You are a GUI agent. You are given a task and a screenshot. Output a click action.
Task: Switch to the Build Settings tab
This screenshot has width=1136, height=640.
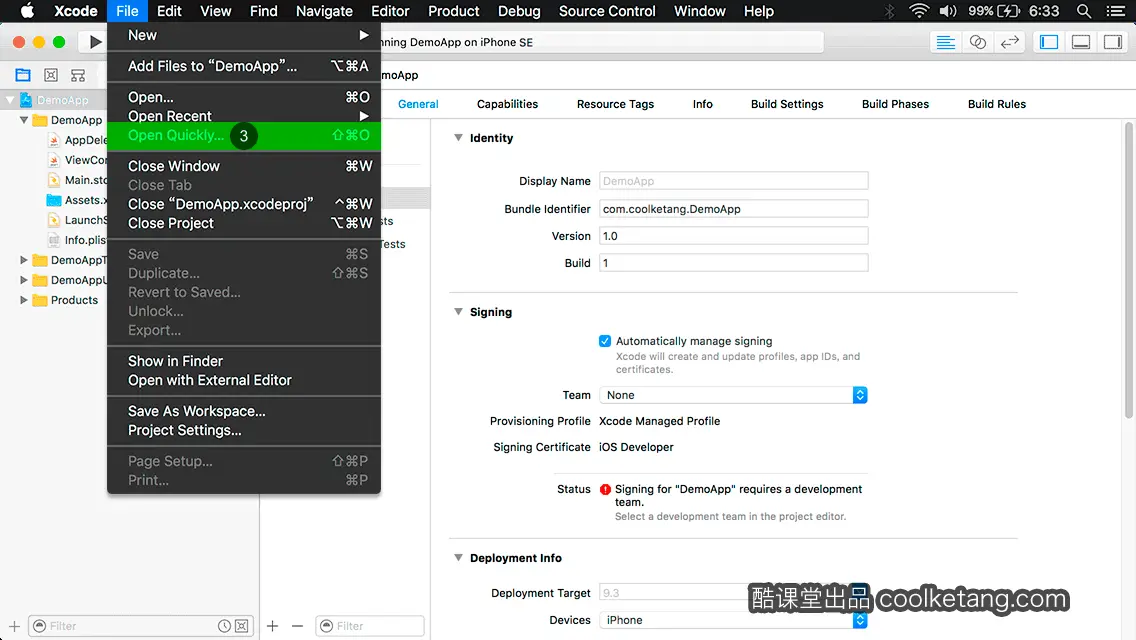787,104
